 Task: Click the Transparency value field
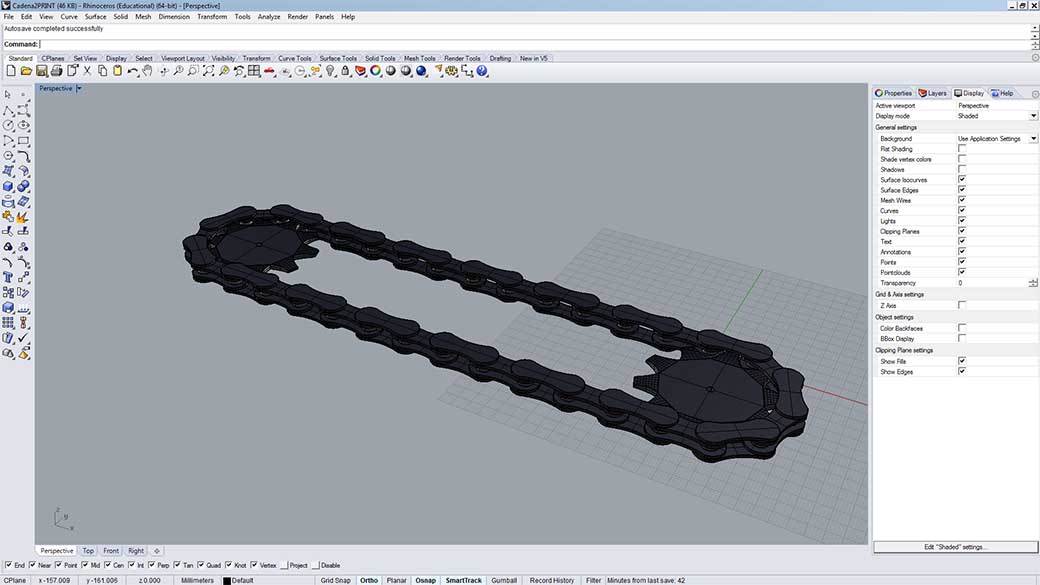992,283
